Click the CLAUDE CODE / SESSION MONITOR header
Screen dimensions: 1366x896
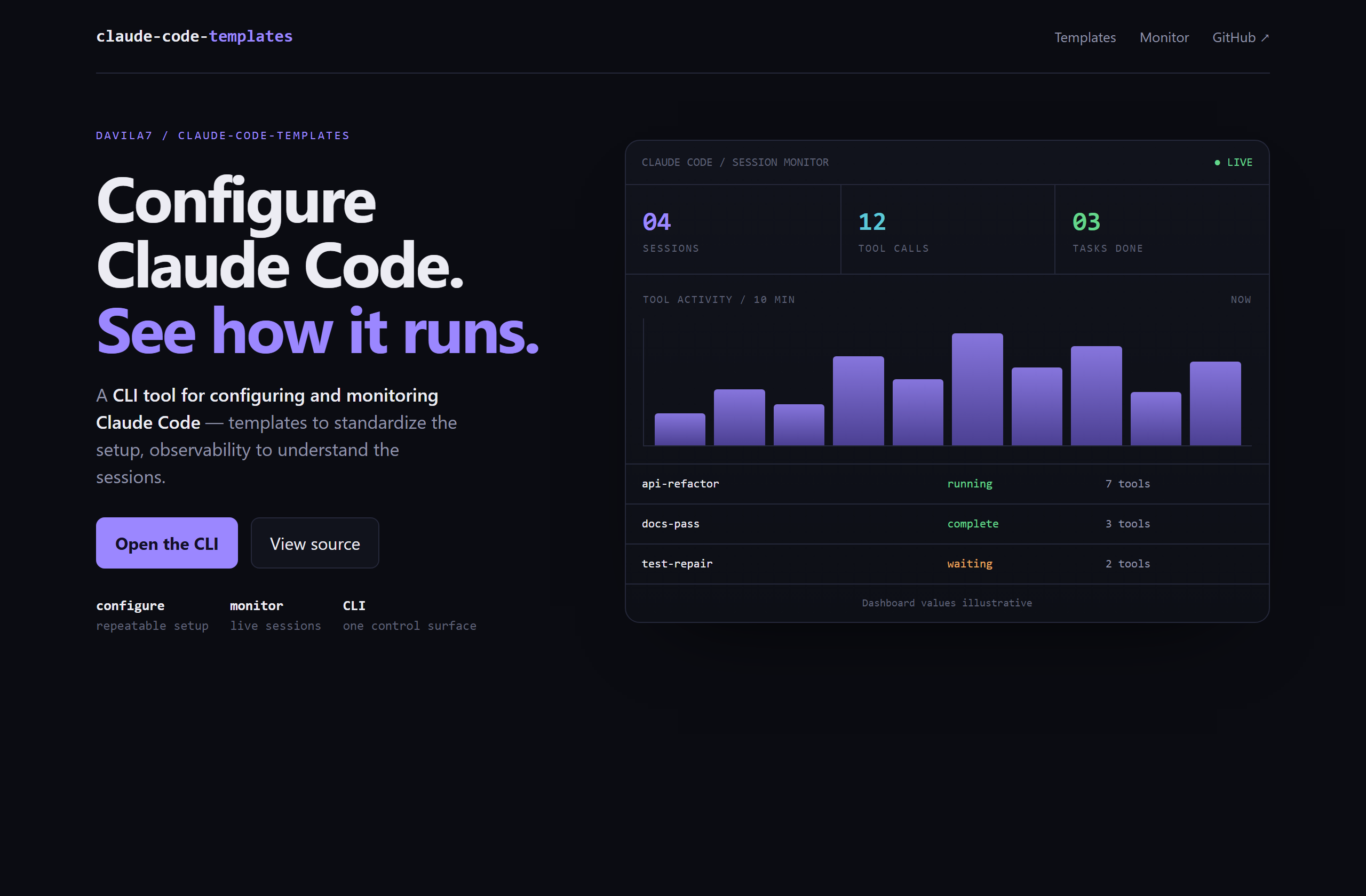point(735,162)
